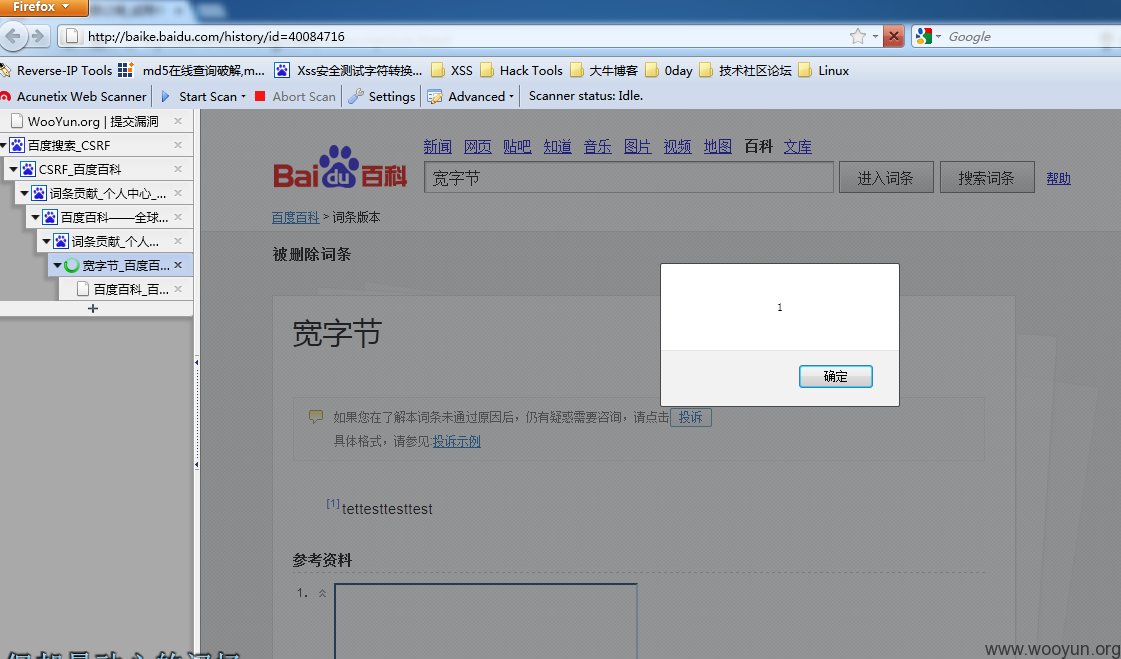Collapse the 宽字节_百度百 tab subtree

57,265
